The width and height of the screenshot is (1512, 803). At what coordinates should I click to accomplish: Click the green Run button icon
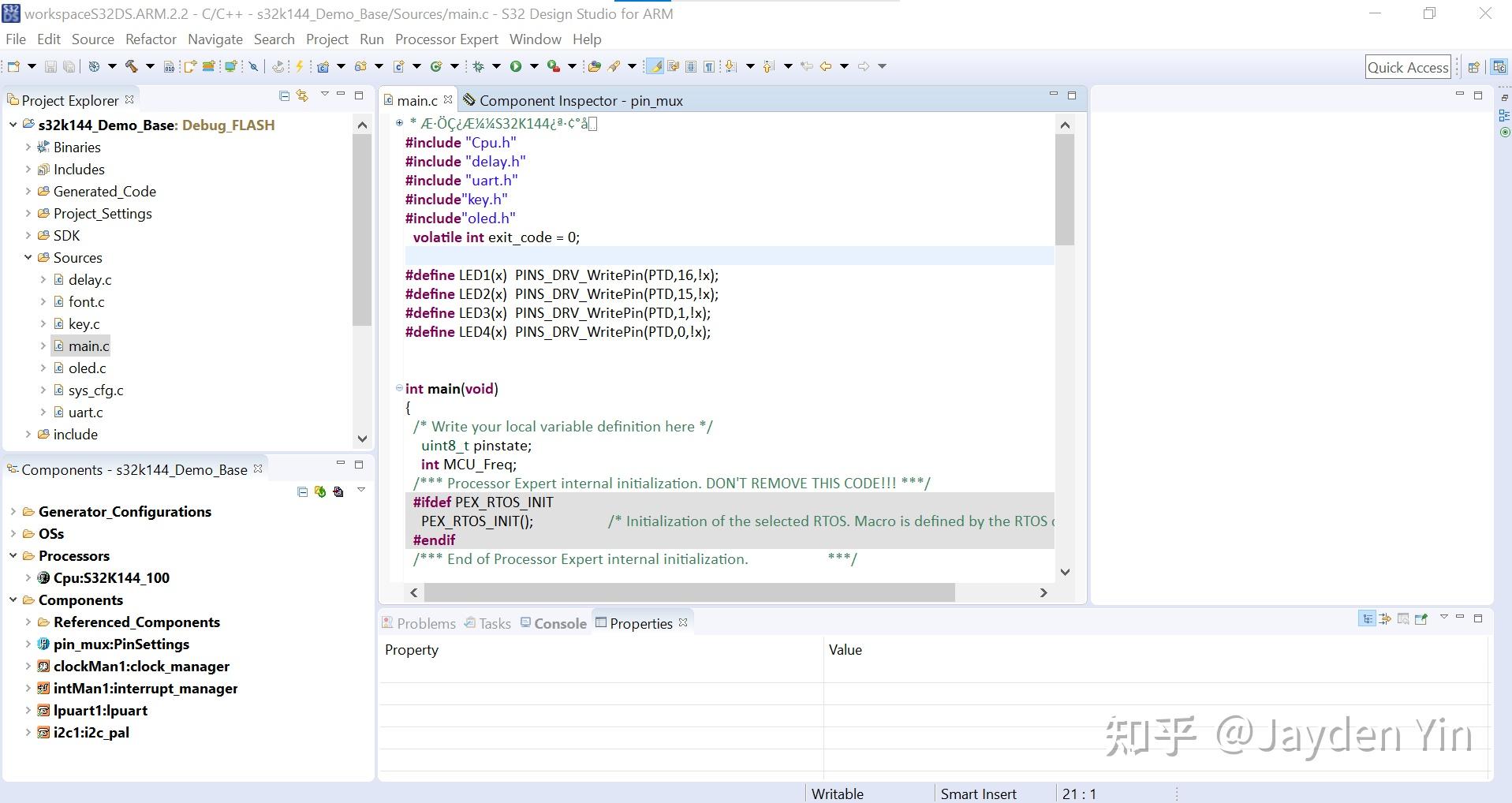tap(516, 66)
